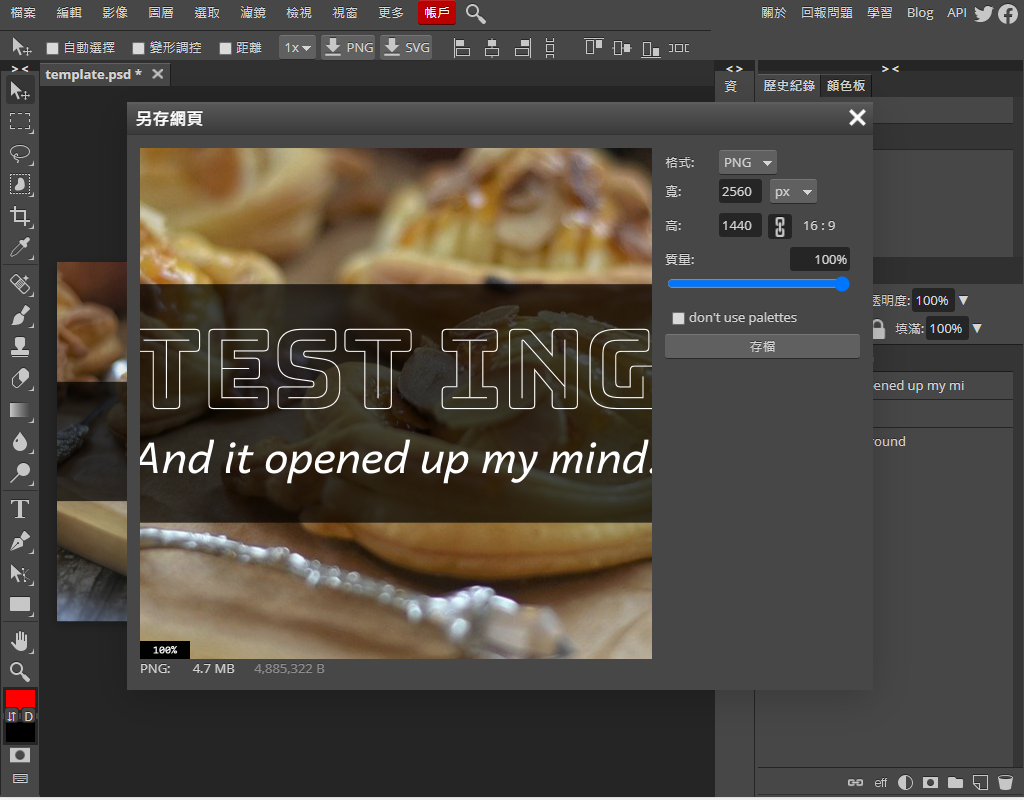Select the Gradient tool
This screenshot has height=800, width=1024.
point(20,410)
